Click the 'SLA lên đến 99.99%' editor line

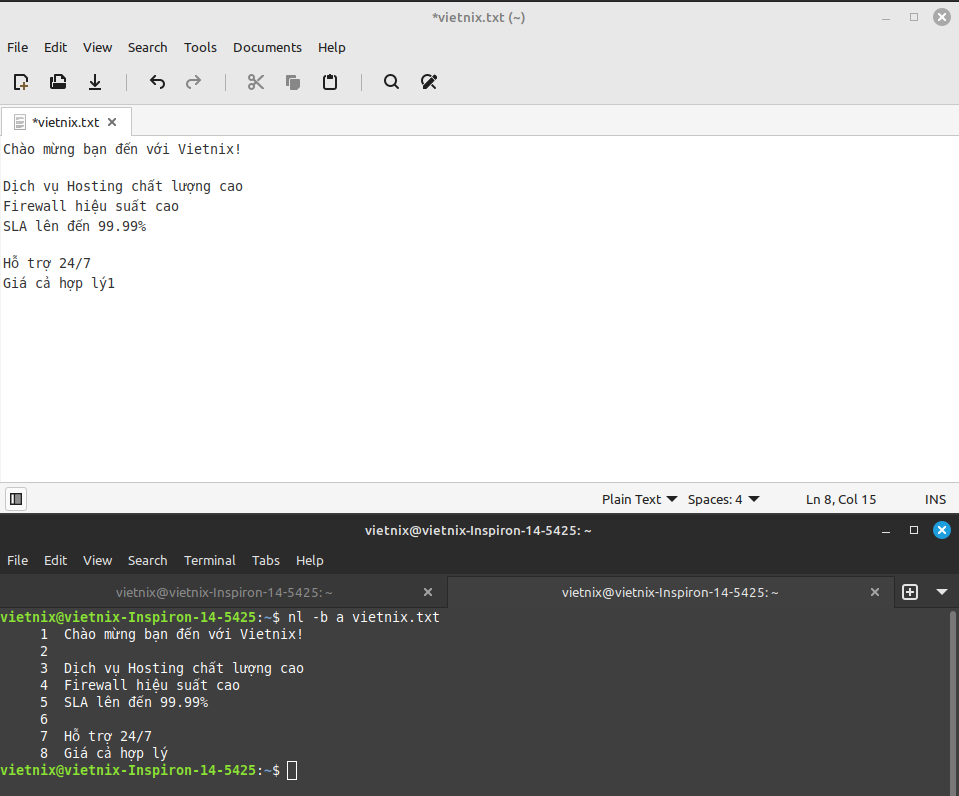pos(75,226)
